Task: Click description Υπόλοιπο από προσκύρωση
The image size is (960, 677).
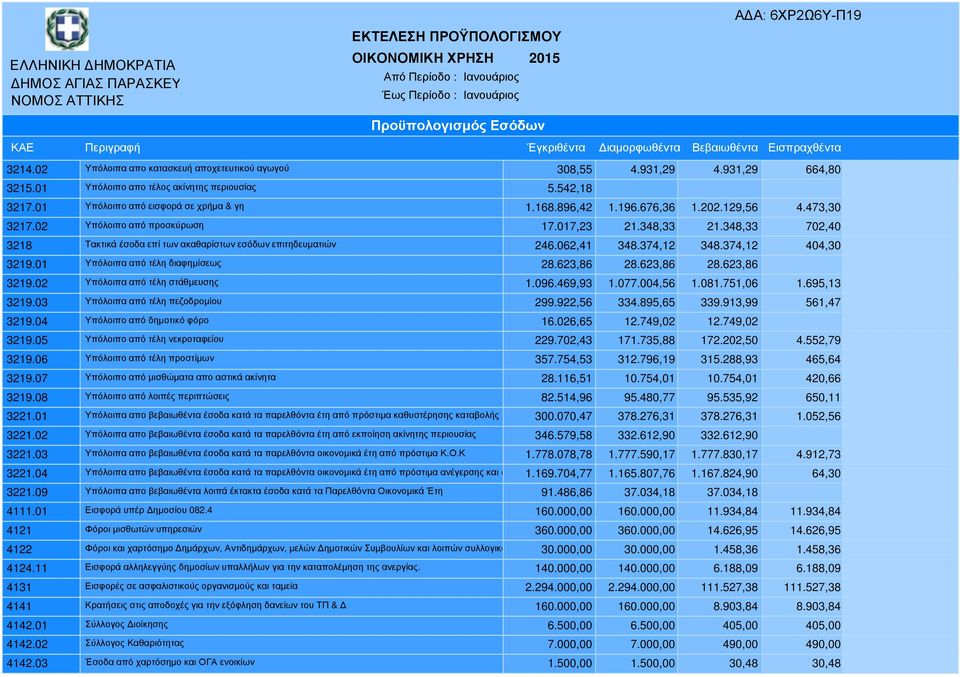Action: tap(144, 225)
